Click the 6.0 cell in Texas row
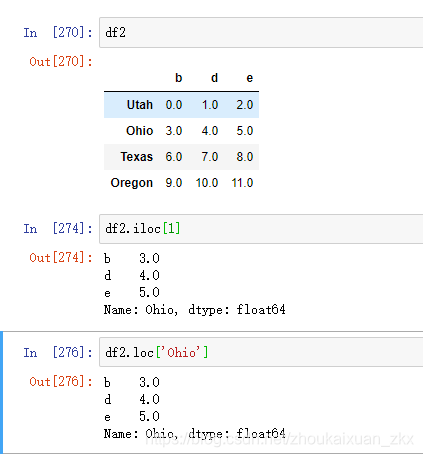Screen dimensions: 423x457 [174, 157]
